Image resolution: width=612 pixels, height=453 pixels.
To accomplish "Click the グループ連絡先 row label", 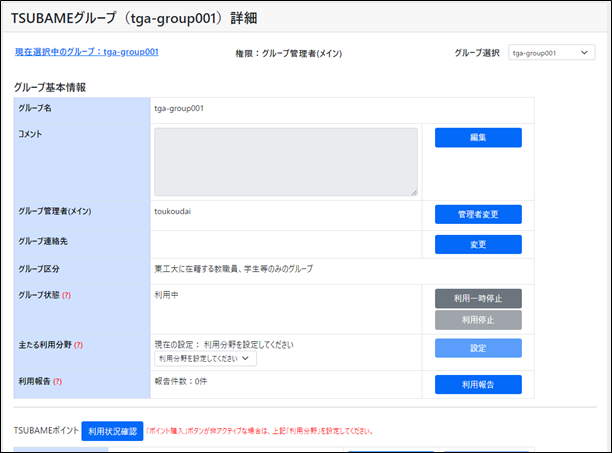I will coord(43,242).
